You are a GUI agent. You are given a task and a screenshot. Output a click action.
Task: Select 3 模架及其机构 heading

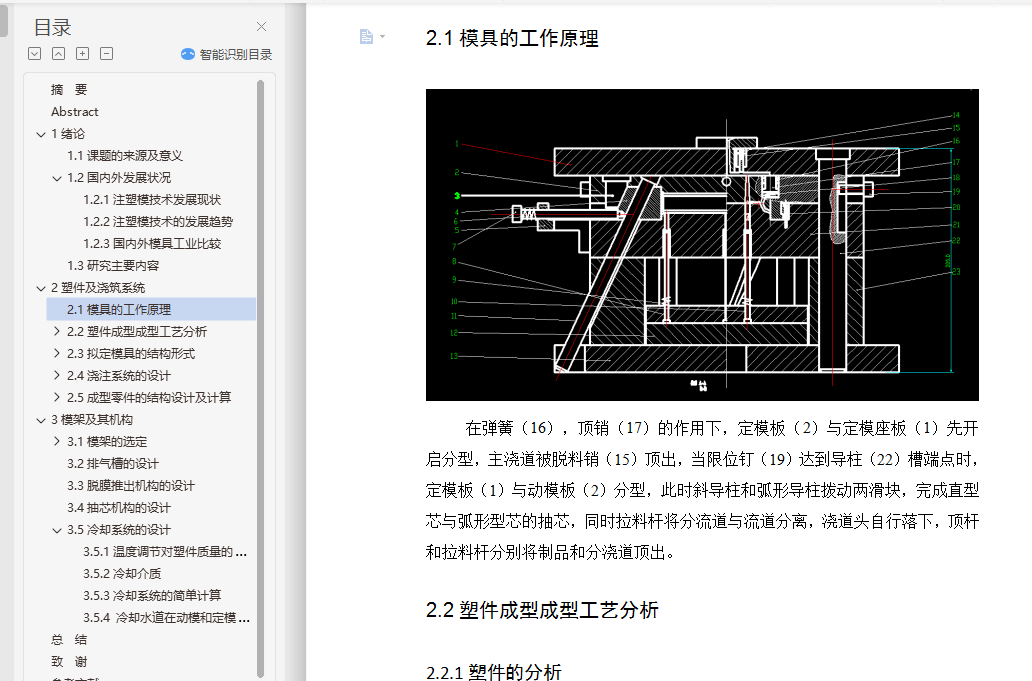click(x=92, y=420)
